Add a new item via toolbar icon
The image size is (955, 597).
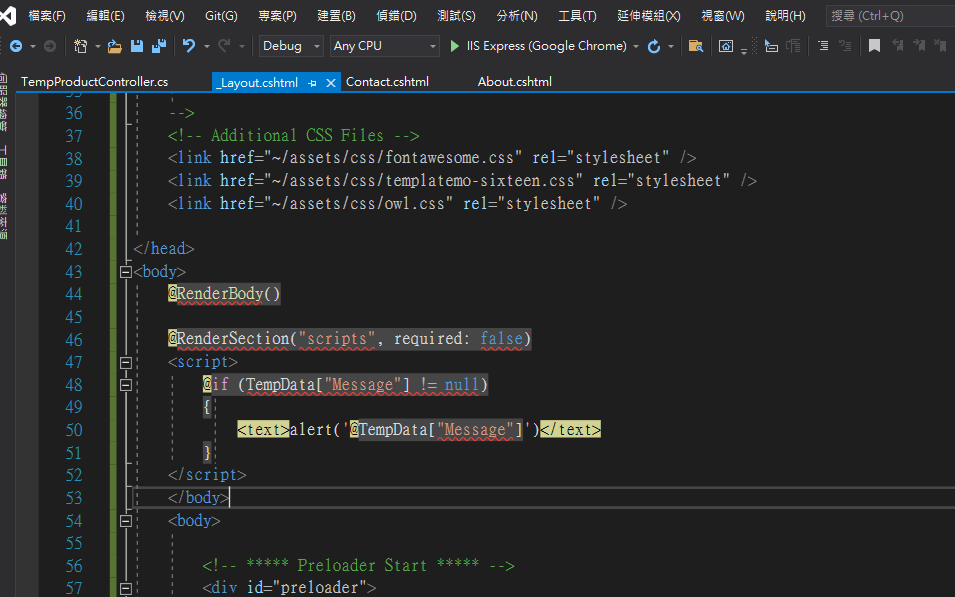click(80, 46)
